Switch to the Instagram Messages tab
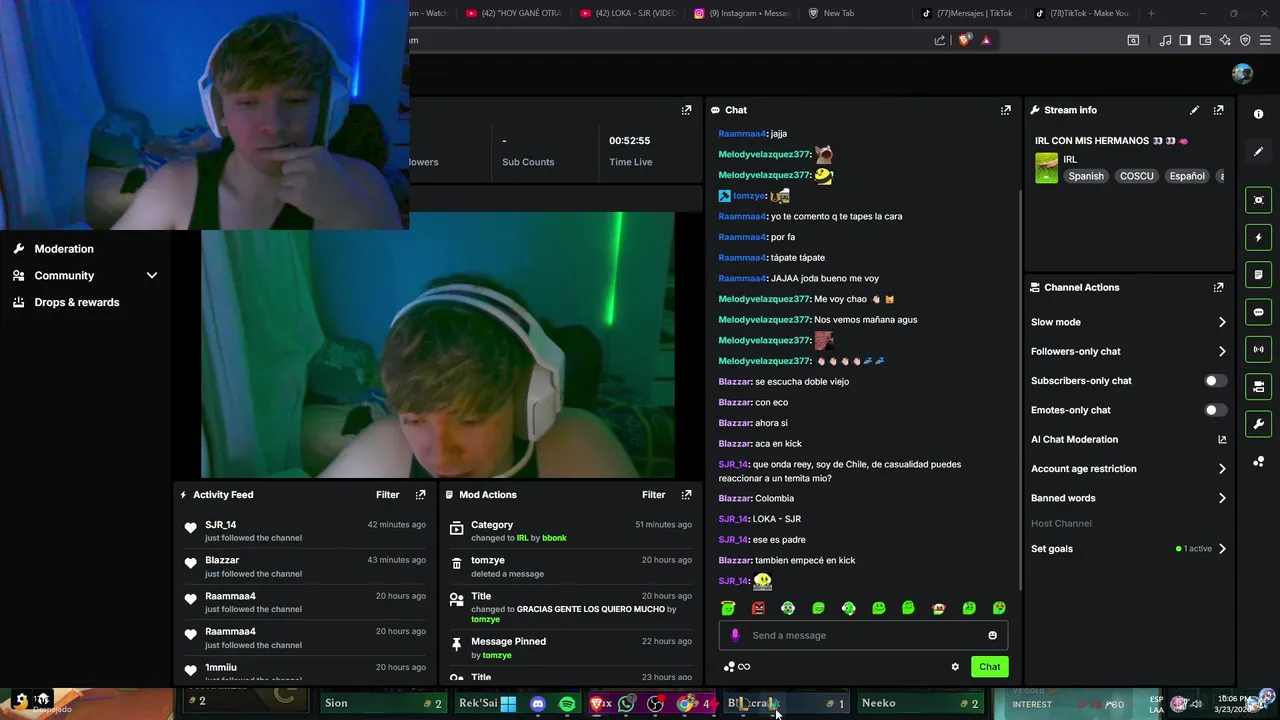The height and width of the screenshot is (720, 1280). (x=742, y=13)
